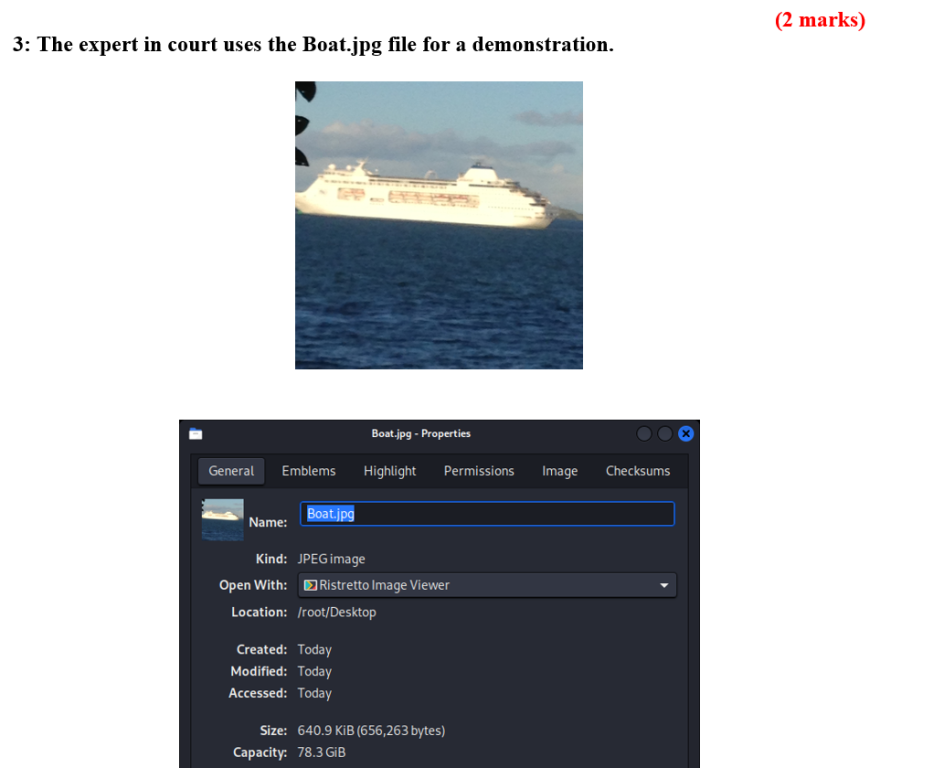944x768 pixels.
Task: Click the Boat.jpg - Properties title text
Action: point(420,434)
